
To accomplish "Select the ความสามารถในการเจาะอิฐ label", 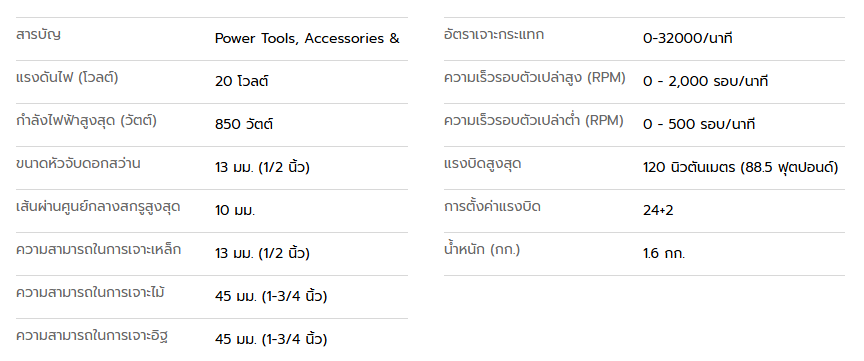I will (91, 336).
